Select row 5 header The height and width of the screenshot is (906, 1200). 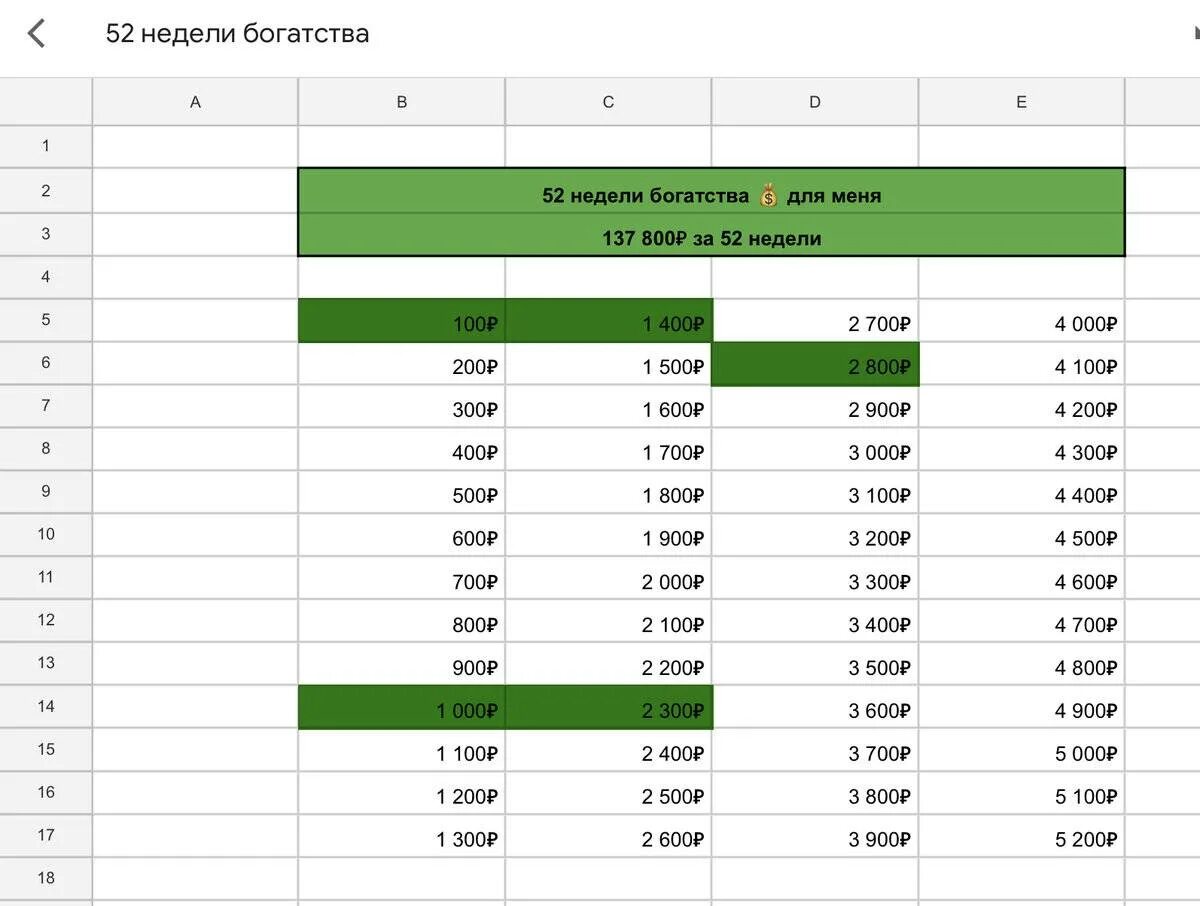[46, 320]
